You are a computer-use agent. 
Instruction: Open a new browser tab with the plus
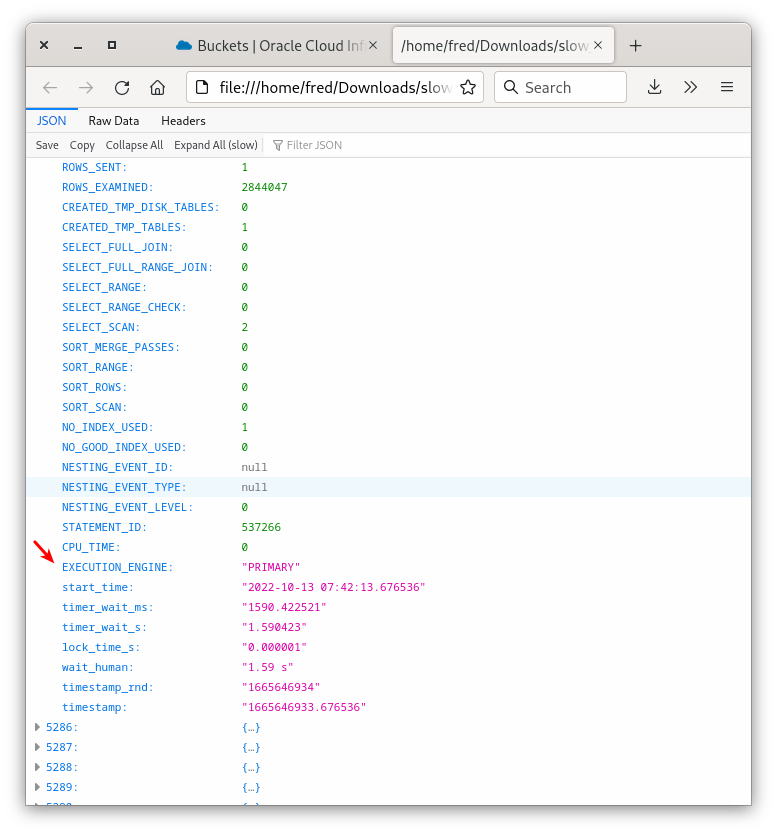635,45
